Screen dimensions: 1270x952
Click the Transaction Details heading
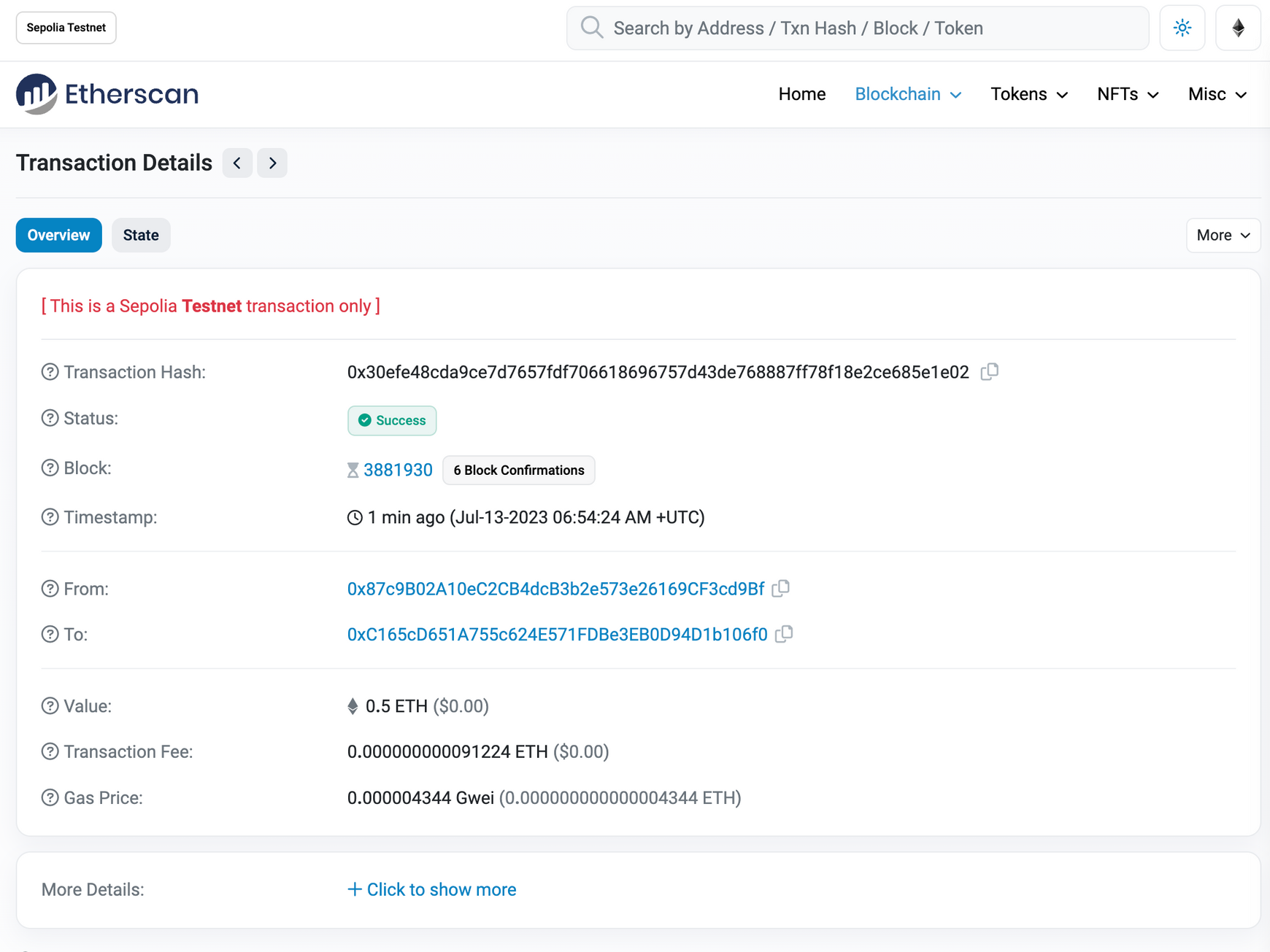click(114, 163)
